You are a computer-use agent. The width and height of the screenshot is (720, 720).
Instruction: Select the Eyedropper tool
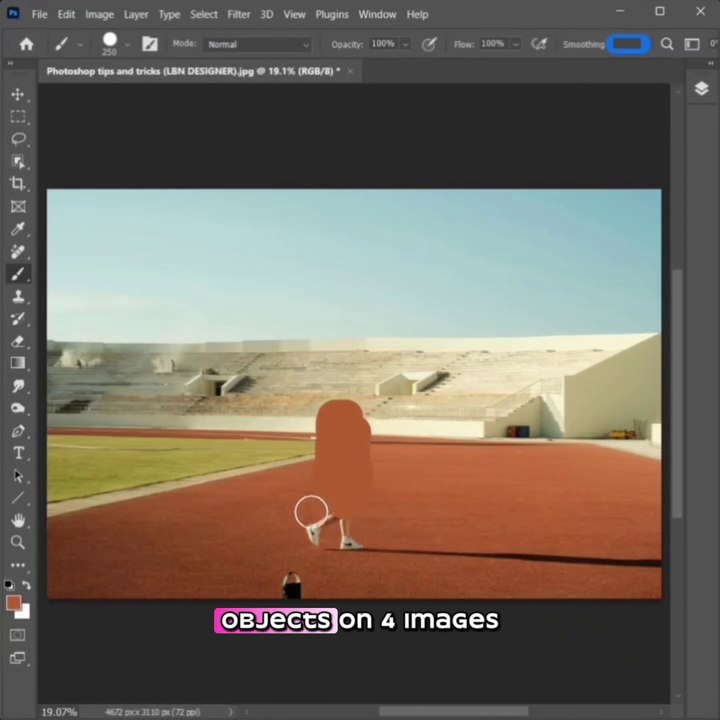click(x=17, y=229)
